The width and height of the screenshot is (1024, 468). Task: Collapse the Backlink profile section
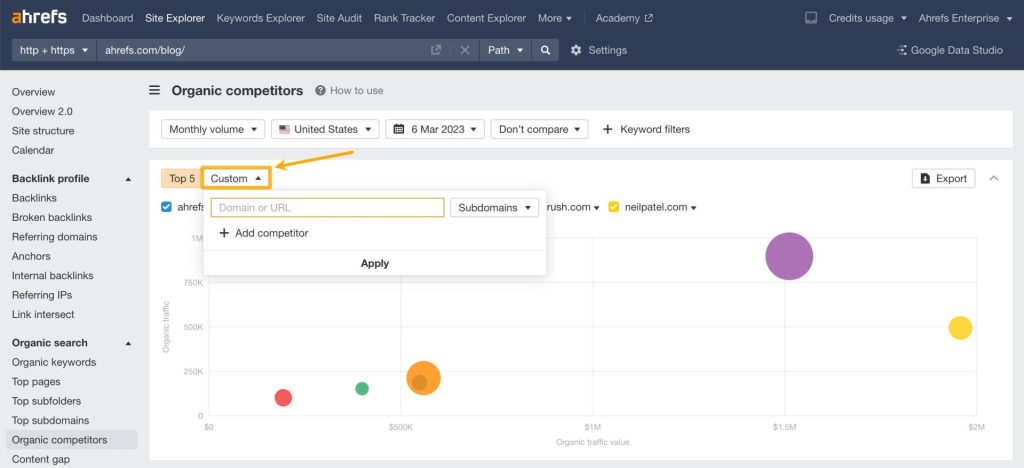tap(128, 179)
